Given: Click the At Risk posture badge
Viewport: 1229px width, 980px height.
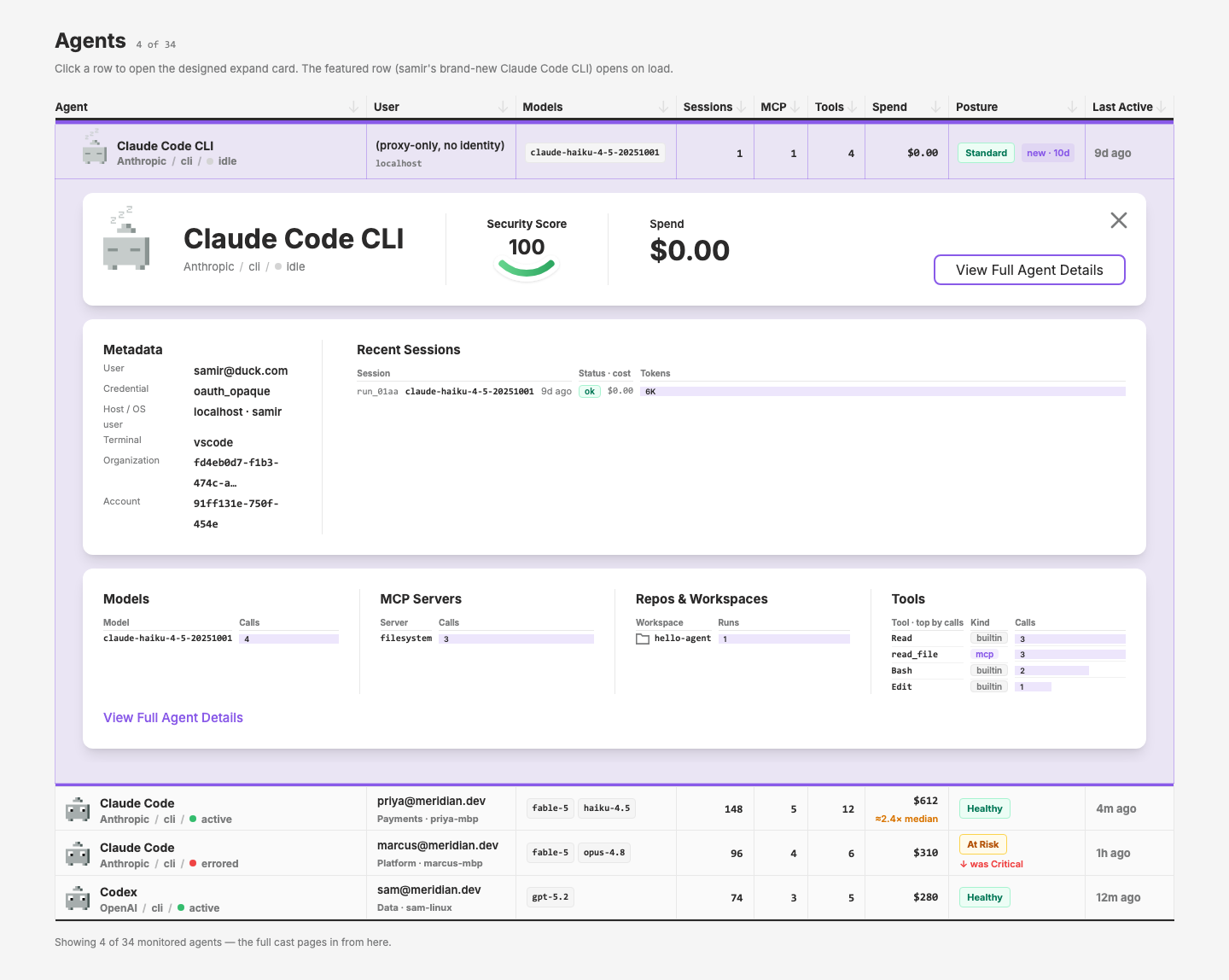Looking at the screenshot, I should (982, 844).
